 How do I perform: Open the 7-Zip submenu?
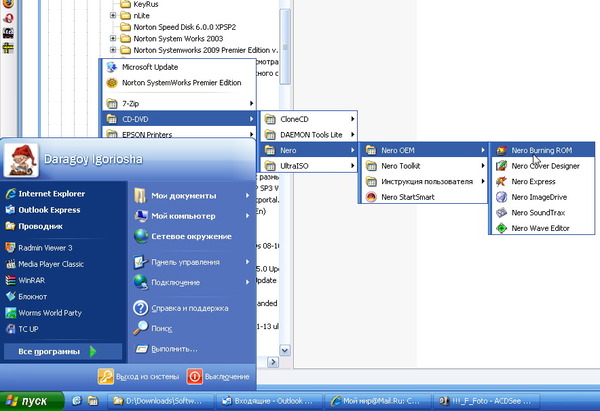(x=180, y=103)
